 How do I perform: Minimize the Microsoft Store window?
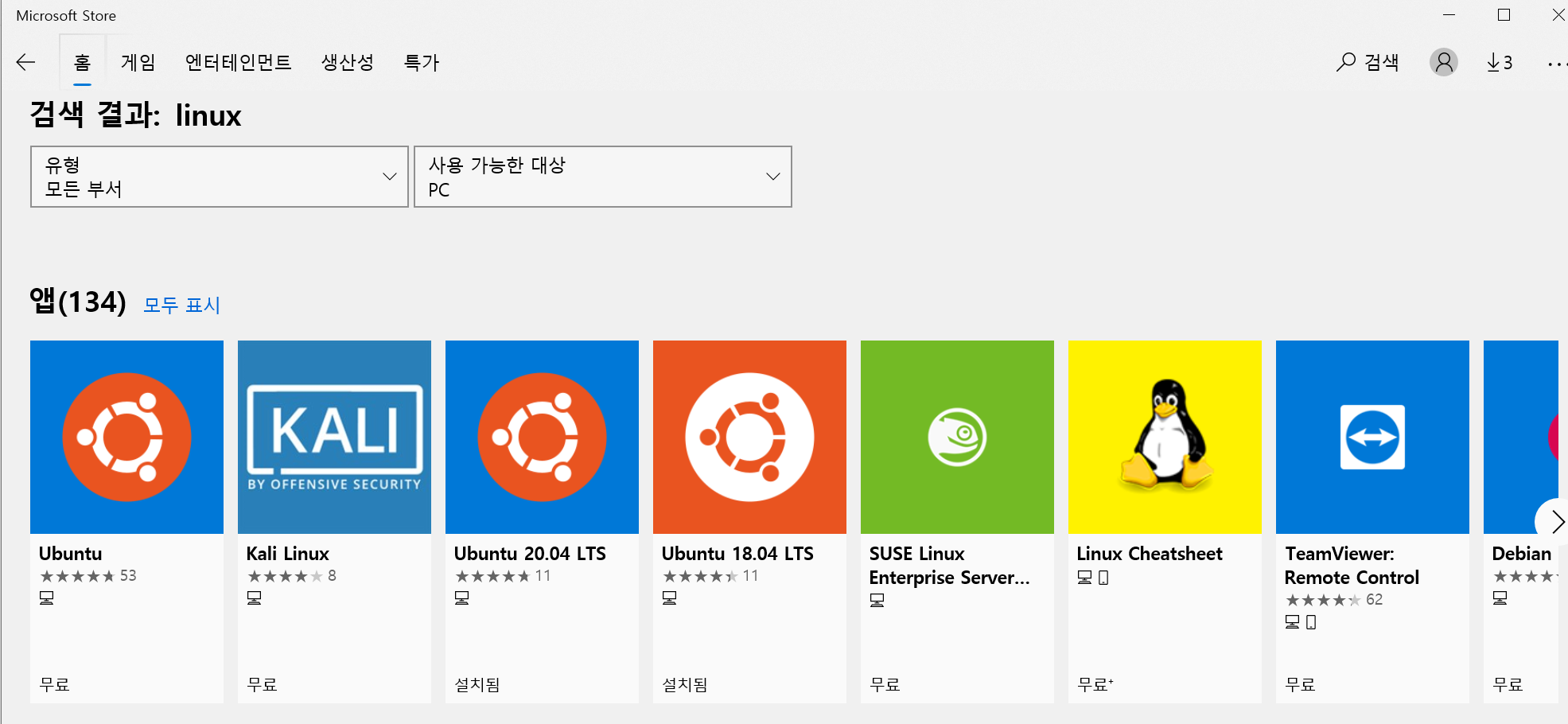[1449, 15]
